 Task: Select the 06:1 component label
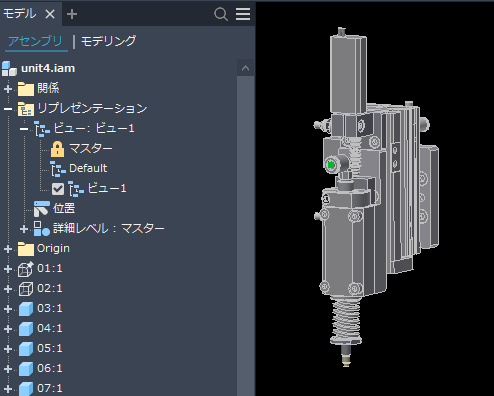[50, 368]
